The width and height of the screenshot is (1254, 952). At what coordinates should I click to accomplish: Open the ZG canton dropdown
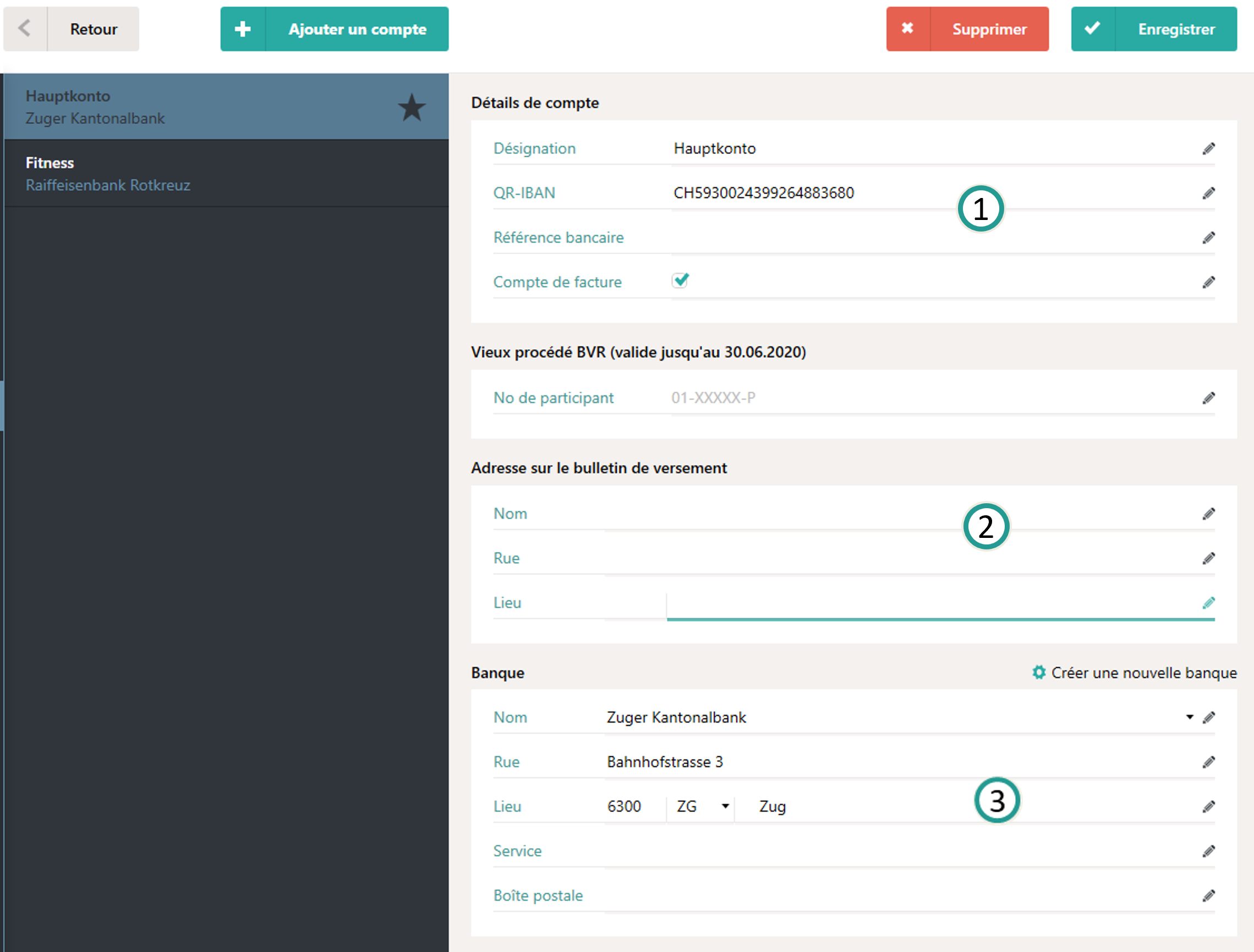[x=725, y=806]
